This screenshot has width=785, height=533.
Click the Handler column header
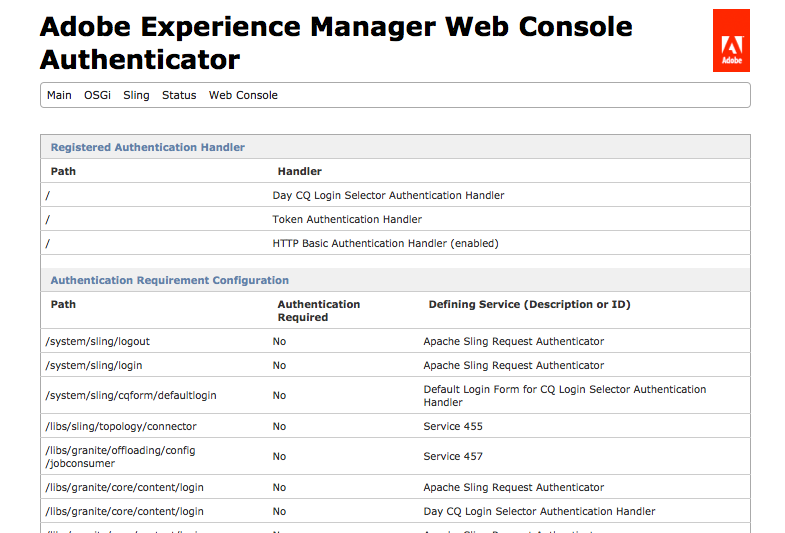[299, 171]
